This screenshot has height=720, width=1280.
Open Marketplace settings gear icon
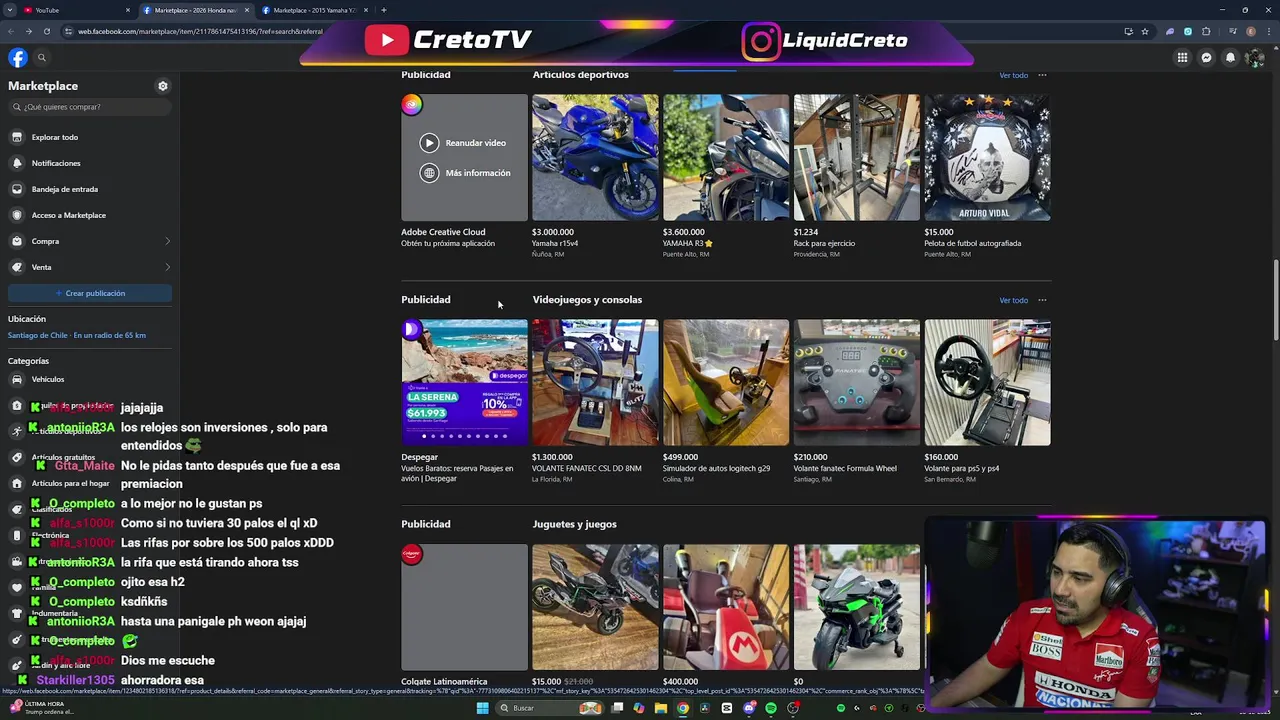[163, 86]
